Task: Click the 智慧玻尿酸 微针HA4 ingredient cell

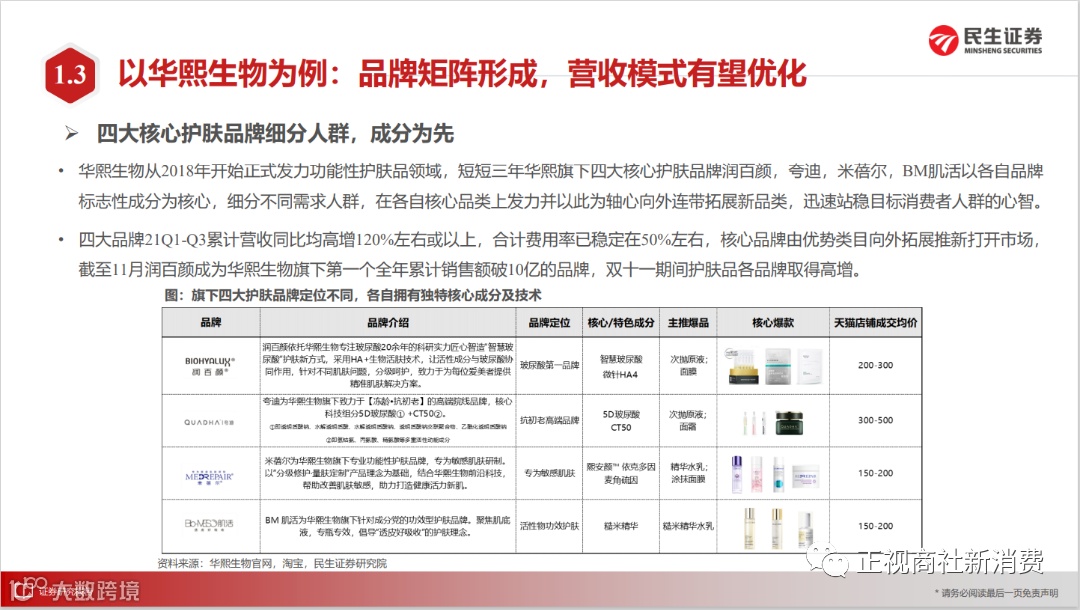Action: tap(621, 366)
